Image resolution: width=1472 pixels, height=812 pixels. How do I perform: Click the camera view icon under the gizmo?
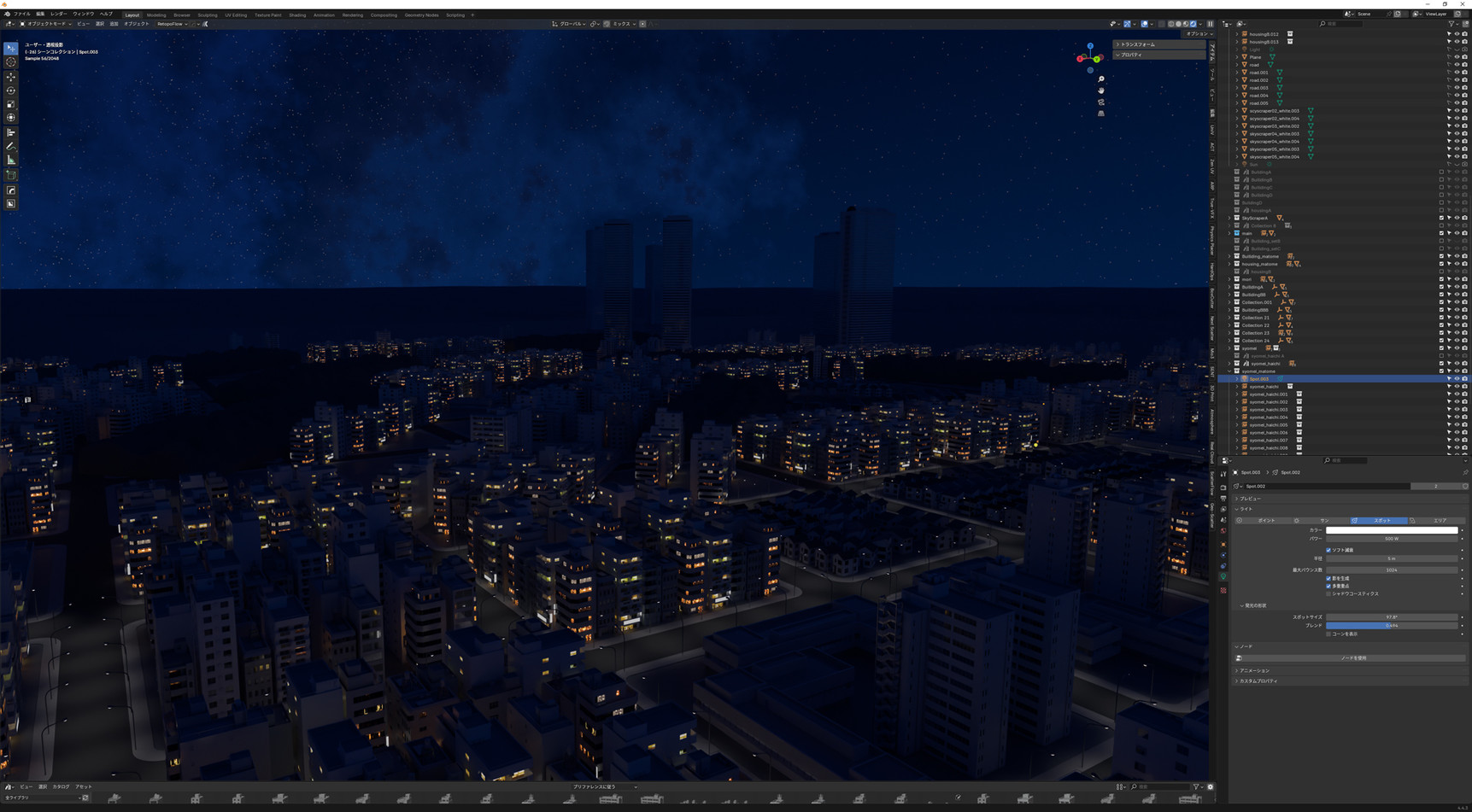point(1100,102)
